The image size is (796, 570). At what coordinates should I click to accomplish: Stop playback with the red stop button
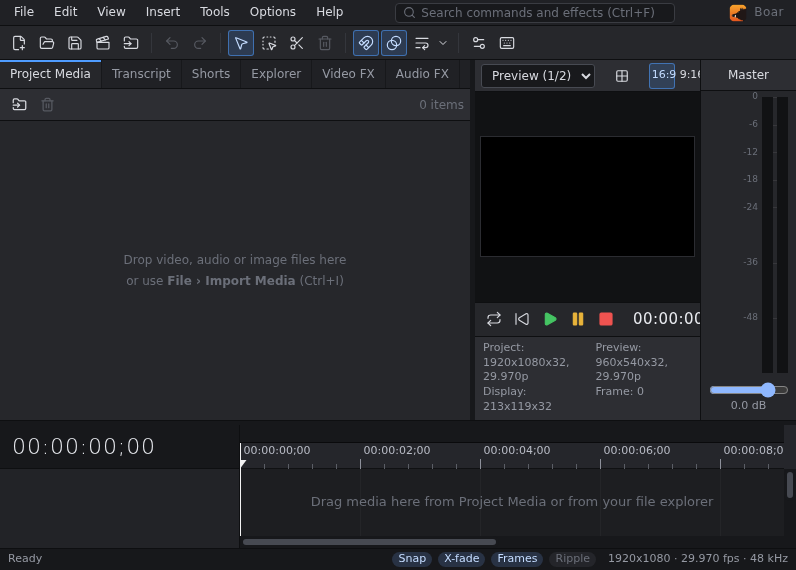click(606, 319)
